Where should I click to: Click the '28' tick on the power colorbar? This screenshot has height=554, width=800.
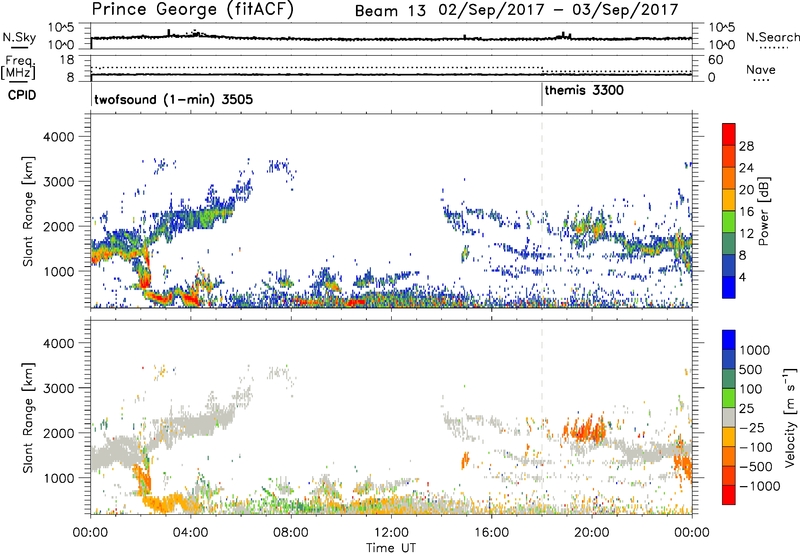point(746,146)
